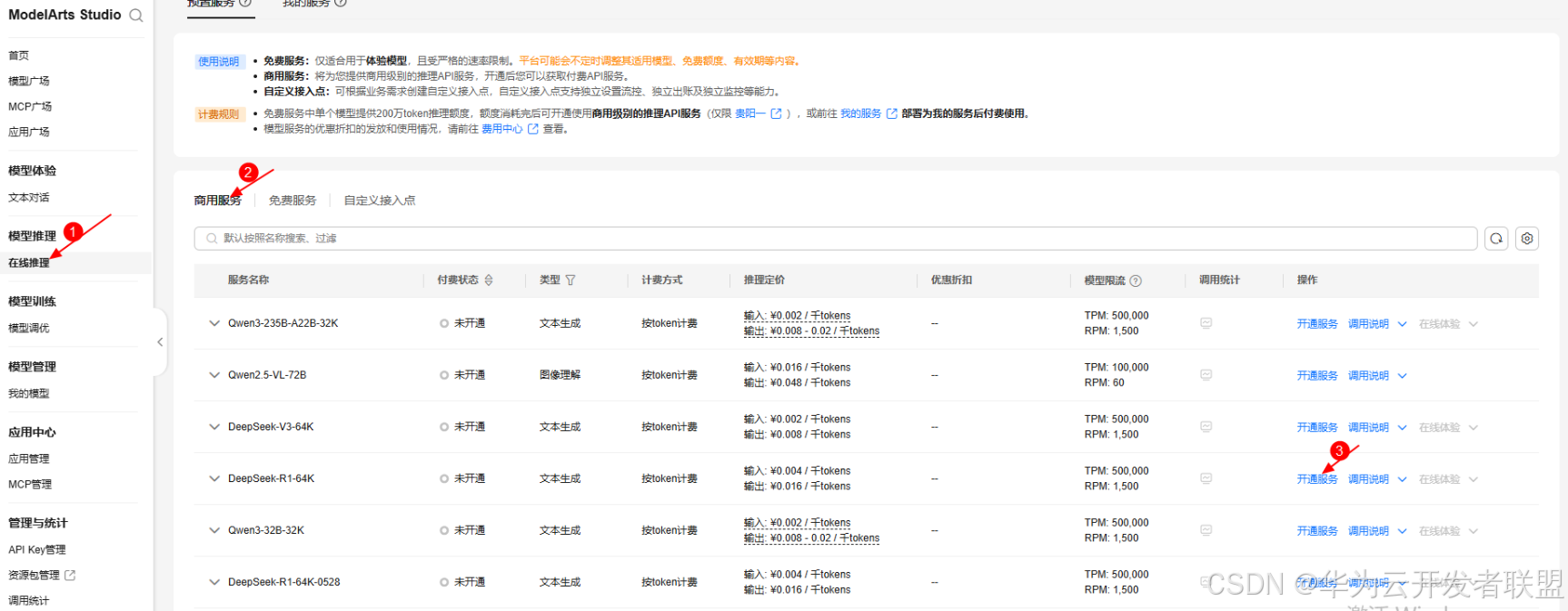Click the ModelArts Studio search icon
Screen dimensions: 1568x611
click(136, 15)
